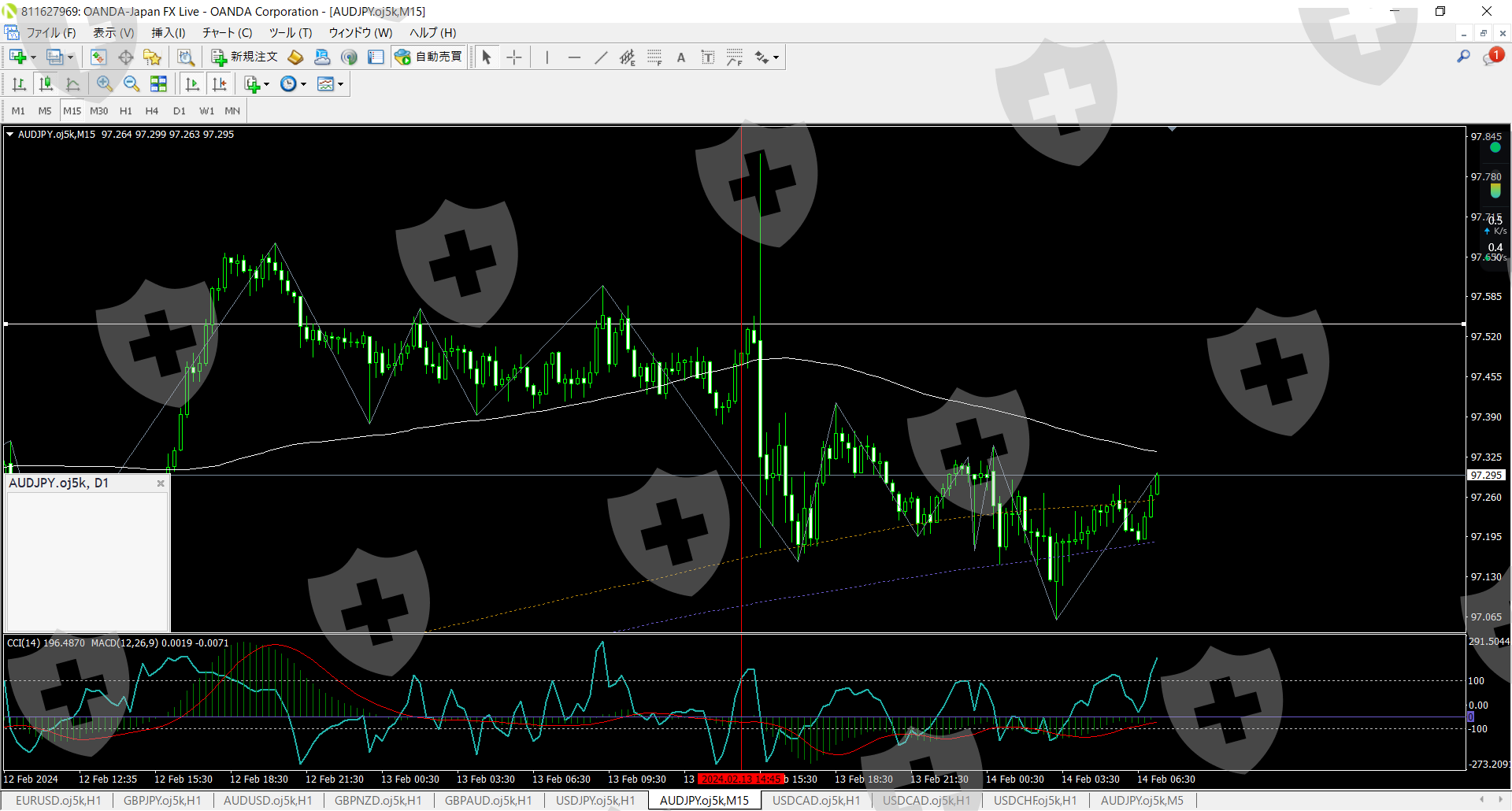The height and width of the screenshot is (811, 1512).
Task: Switch to the GBPJPY.oj5k,H1 chart tab
Action: (162, 801)
